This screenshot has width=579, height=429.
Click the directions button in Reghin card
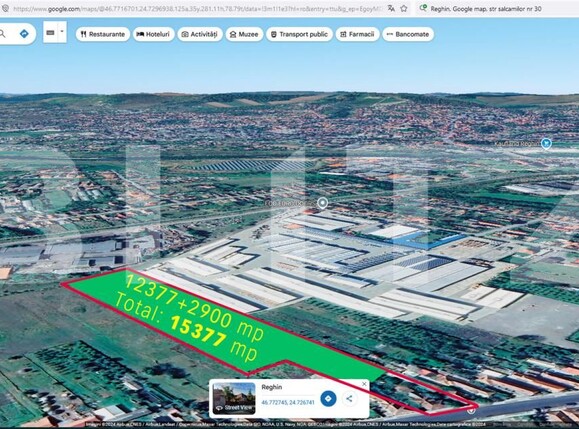point(328,399)
